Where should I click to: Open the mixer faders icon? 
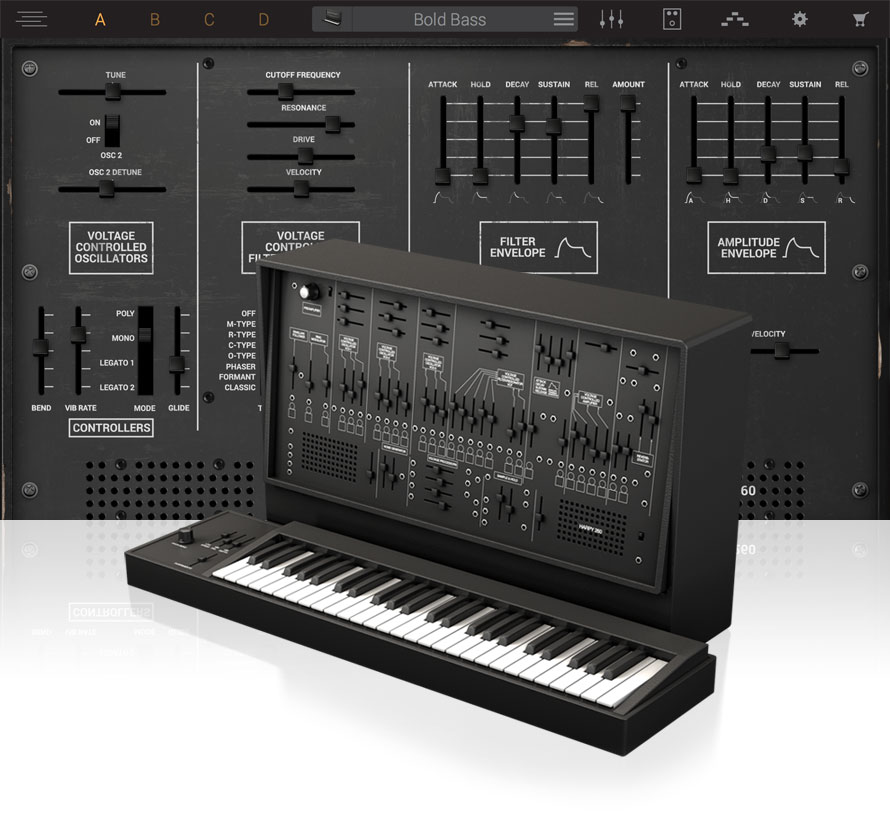[x=611, y=19]
